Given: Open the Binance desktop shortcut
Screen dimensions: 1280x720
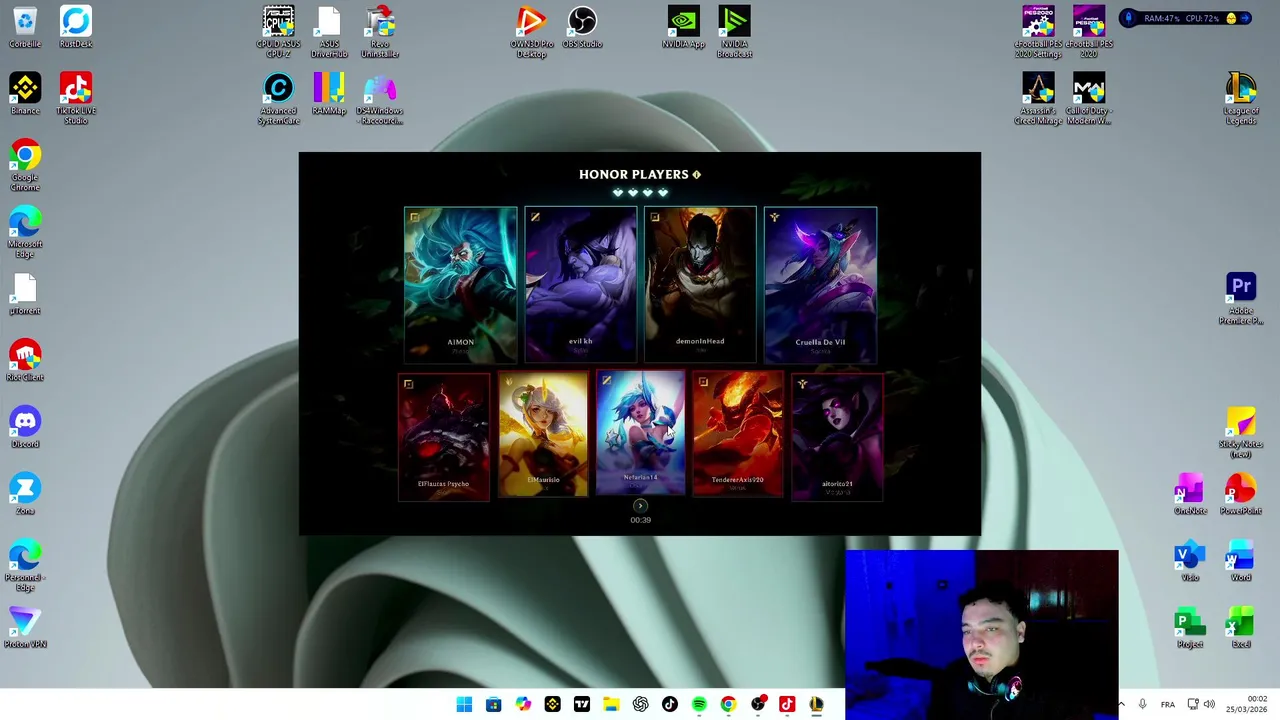Looking at the screenshot, I should click(25, 94).
